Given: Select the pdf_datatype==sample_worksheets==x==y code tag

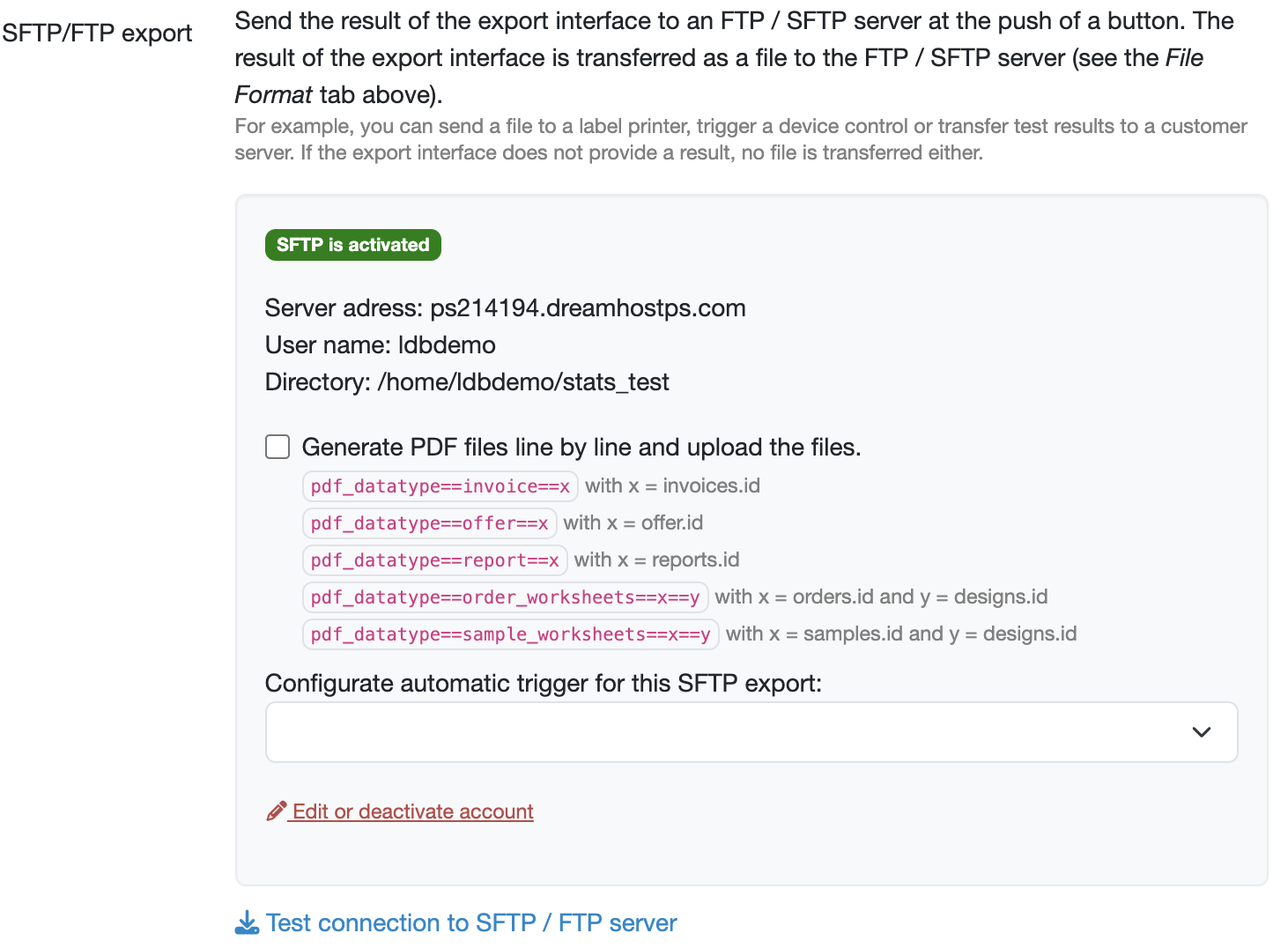Looking at the screenshot, I should (510, 634).
